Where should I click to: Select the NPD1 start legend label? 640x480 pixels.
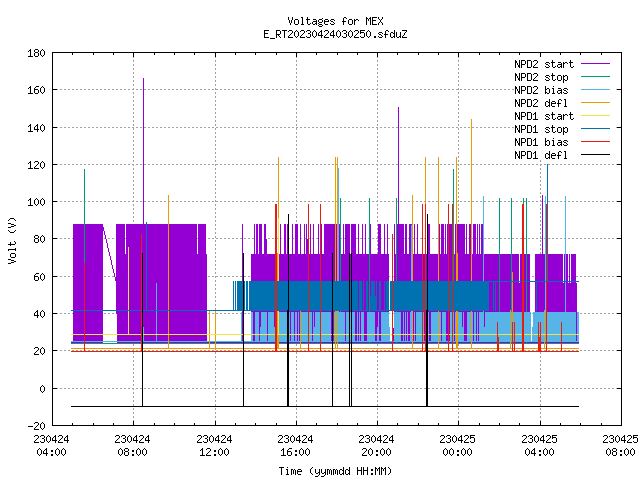pos(544,116)
